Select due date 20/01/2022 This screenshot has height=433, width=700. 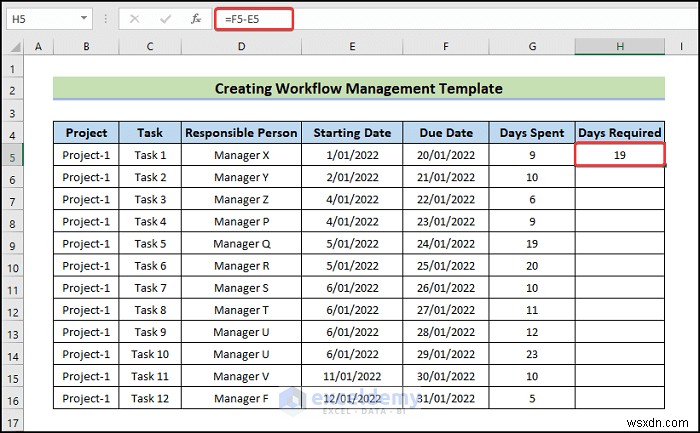[446, 155]
